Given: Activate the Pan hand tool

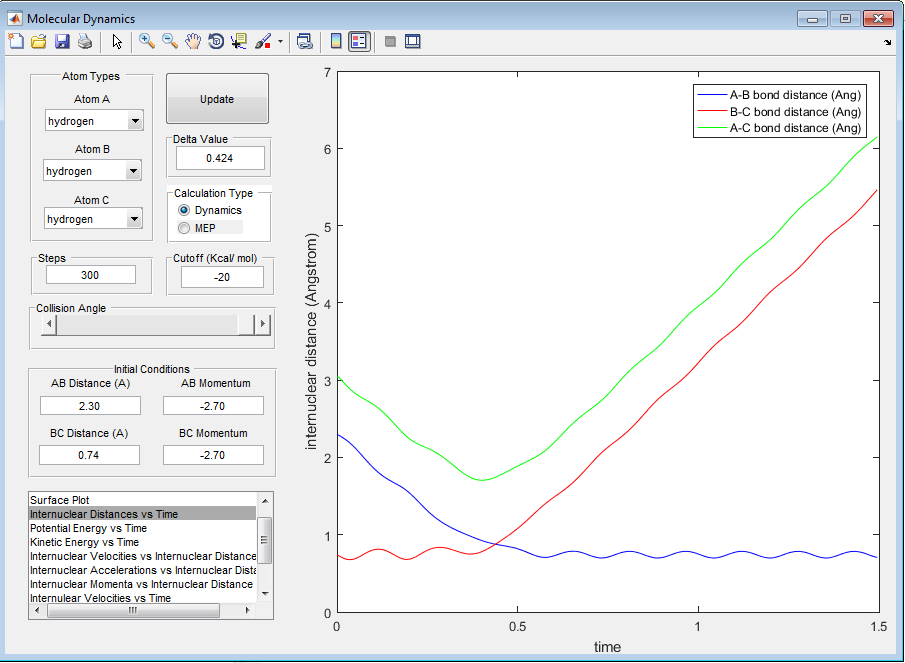Looking at the screenshot, I should 193,41.
